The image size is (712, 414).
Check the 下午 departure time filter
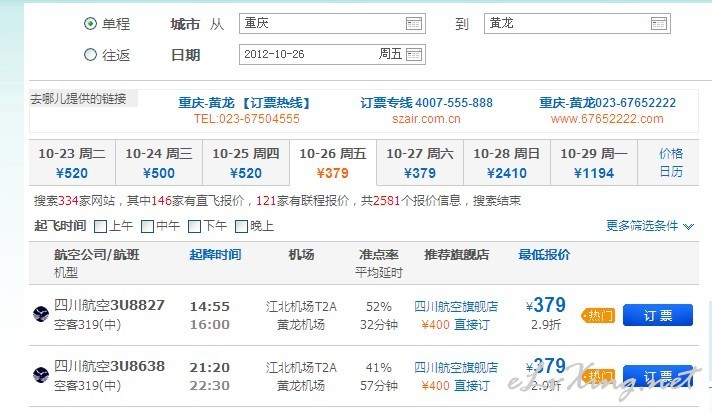click(x=194, y=226)
